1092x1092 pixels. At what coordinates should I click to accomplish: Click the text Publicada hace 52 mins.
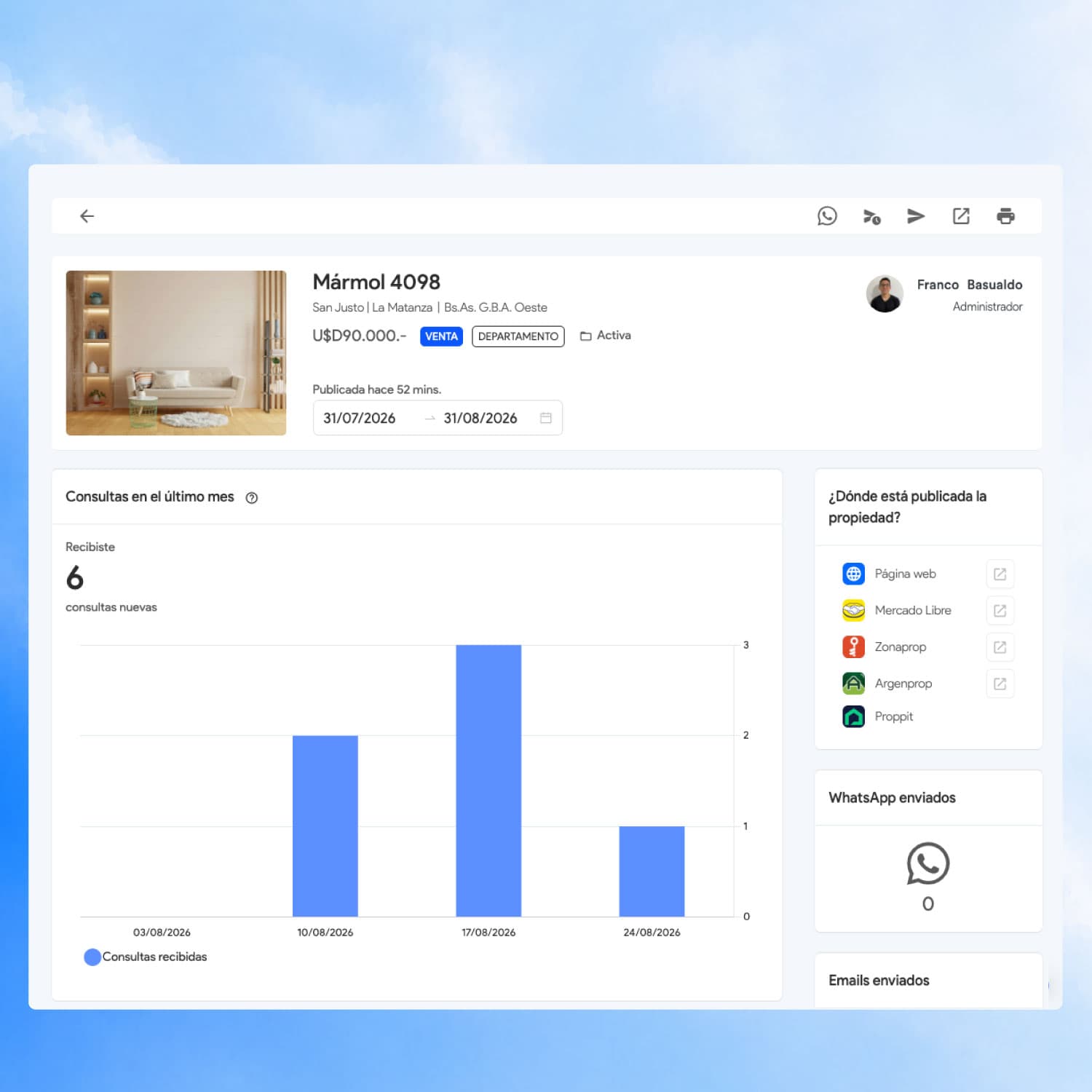tap(377, 389)
